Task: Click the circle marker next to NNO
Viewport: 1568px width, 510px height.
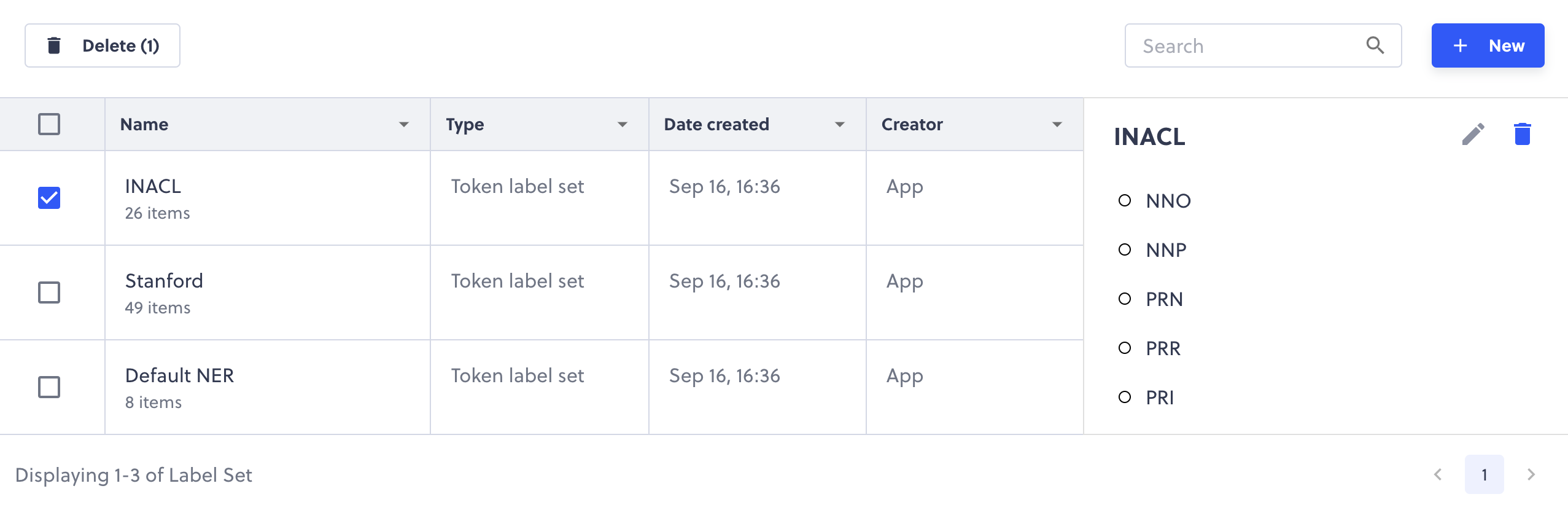Action: (x=1125, y=200)
